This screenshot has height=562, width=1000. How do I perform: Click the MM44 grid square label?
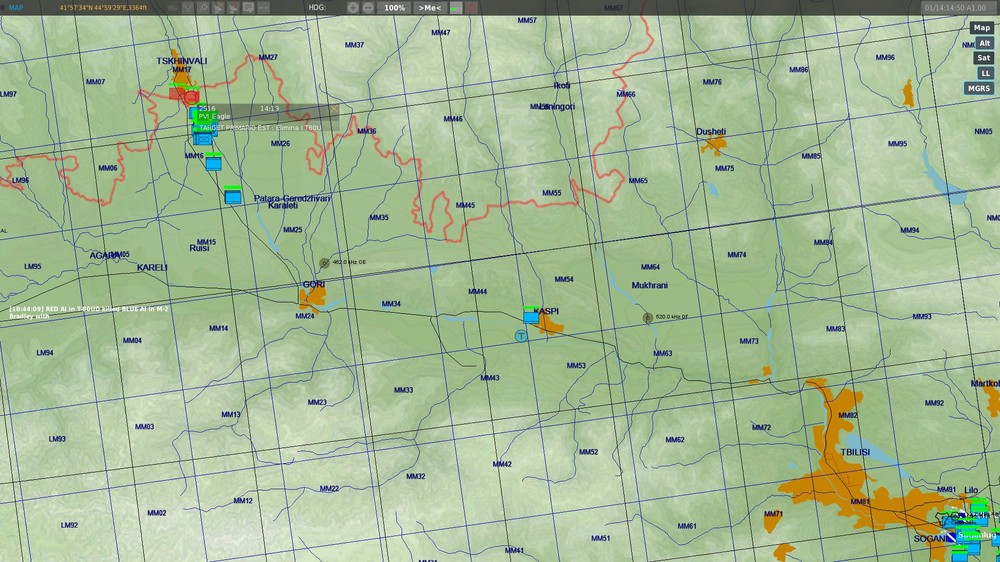click(x=477, y=292)
